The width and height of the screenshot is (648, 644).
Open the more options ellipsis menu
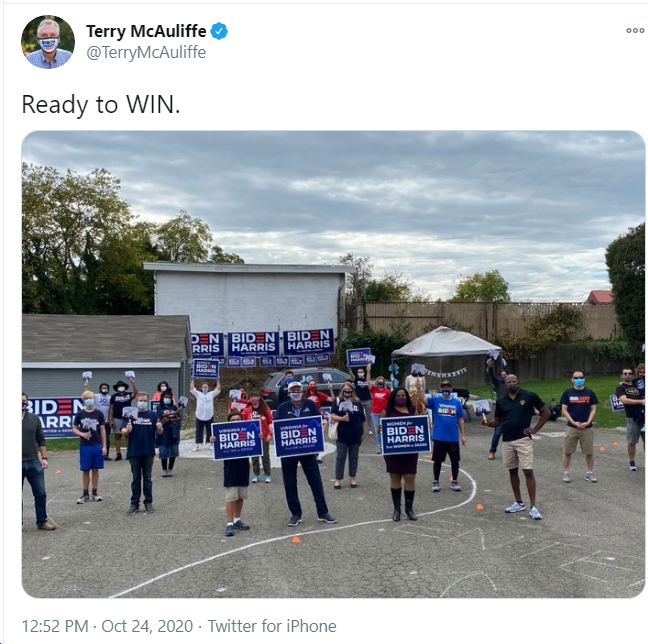pyautogui.click(x=635, y=31)
